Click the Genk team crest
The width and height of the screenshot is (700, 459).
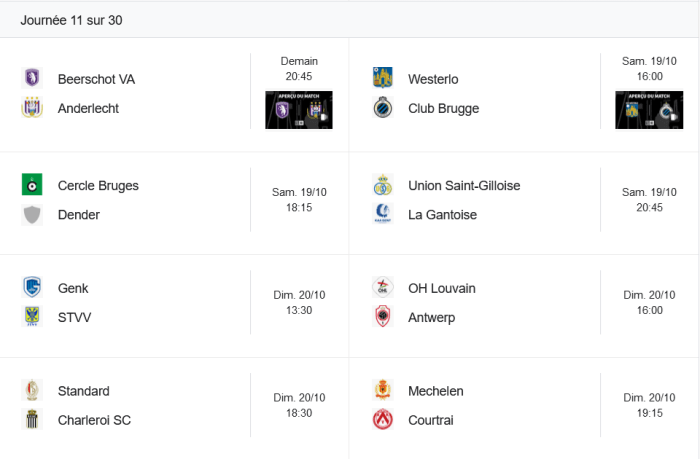[32, 287]
